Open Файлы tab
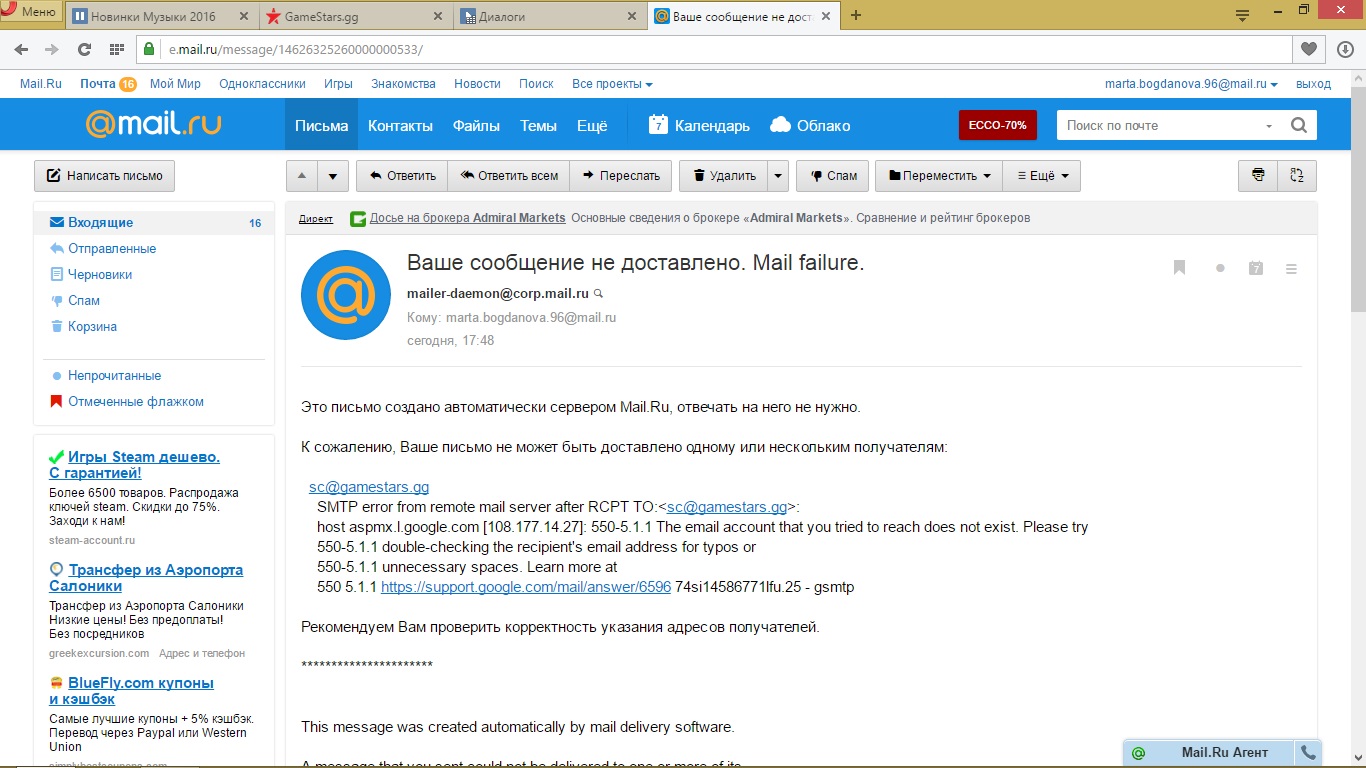Viewport: 1366px width, 768px height. pos(476,125)
